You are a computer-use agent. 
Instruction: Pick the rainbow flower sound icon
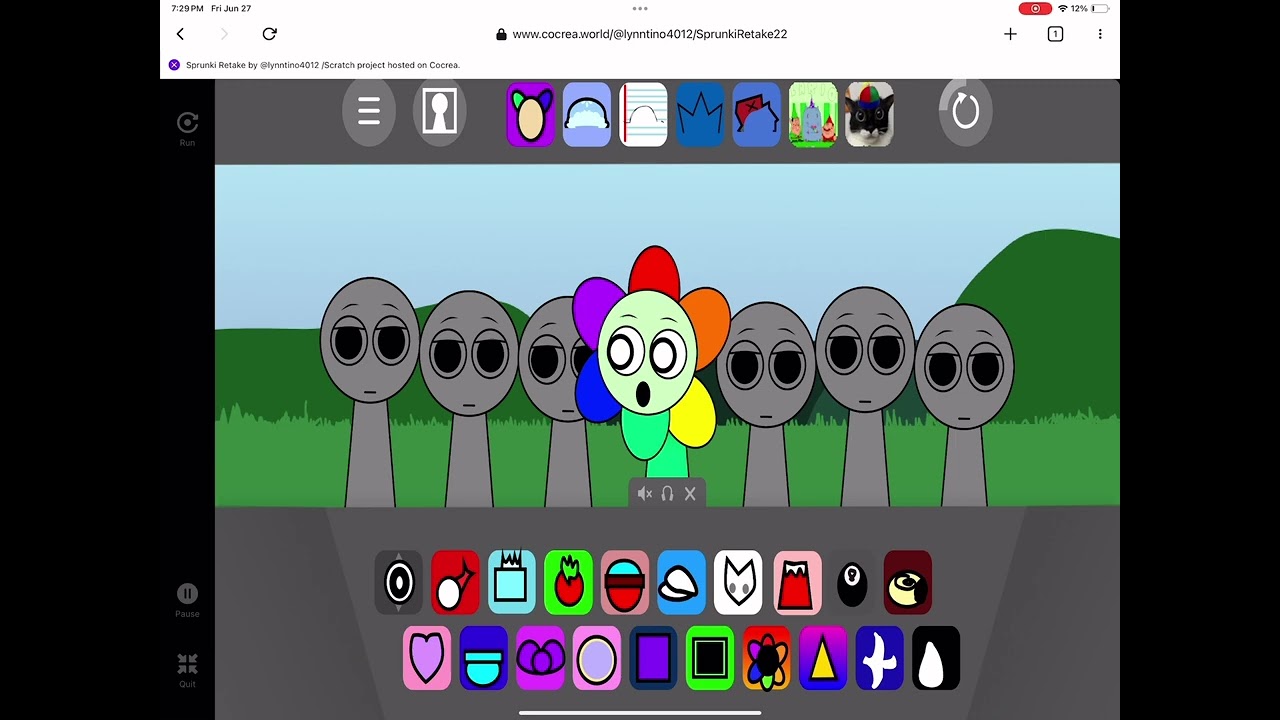coord(766,658)
